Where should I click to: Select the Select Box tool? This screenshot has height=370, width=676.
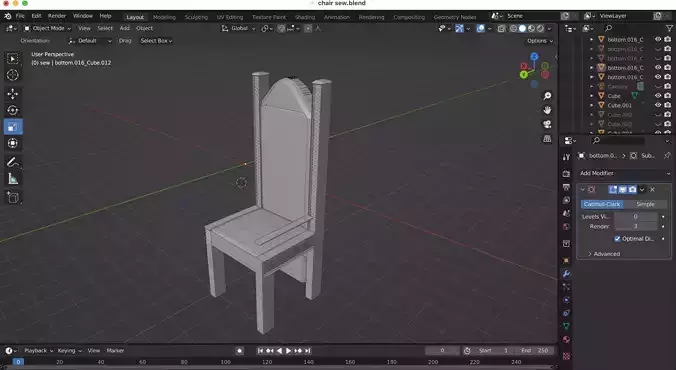point(13,59)
